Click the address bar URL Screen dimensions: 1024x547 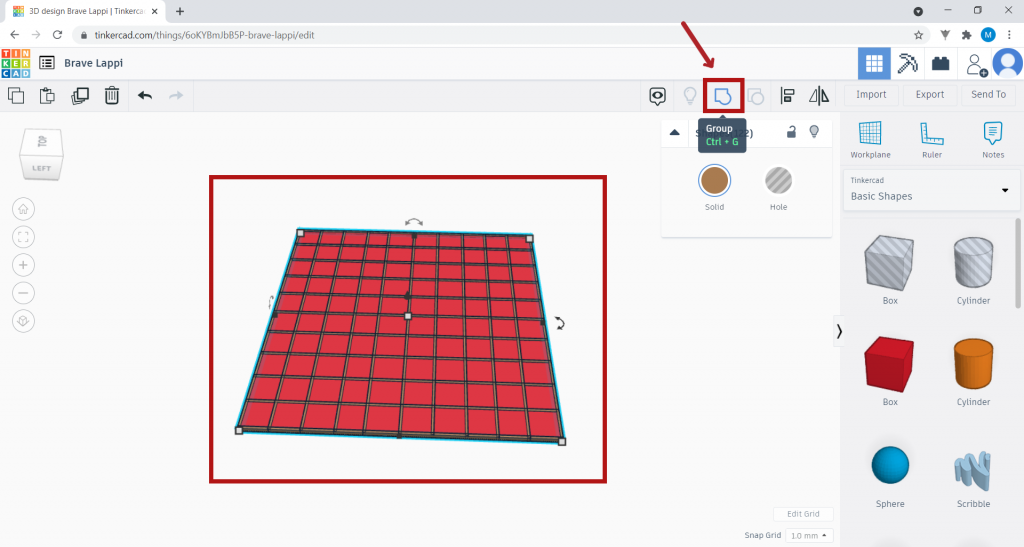(204, 35)
